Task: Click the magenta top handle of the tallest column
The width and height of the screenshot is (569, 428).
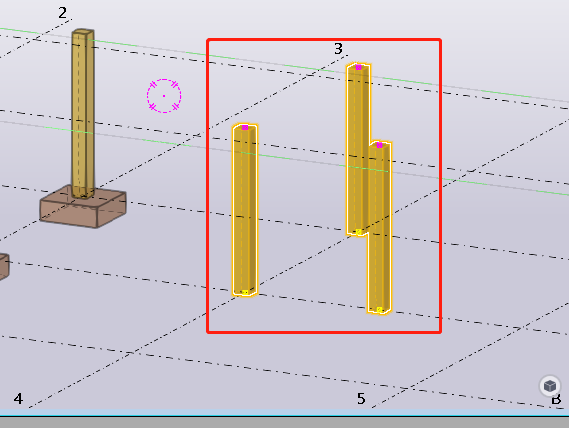Action: [x=359, y=67]
